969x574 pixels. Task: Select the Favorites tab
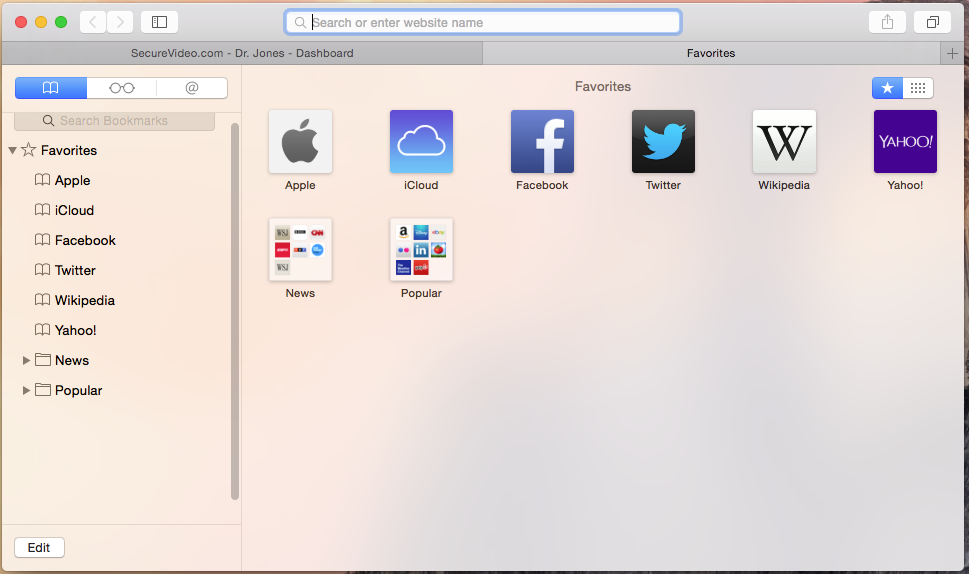[x=710, y=53]
